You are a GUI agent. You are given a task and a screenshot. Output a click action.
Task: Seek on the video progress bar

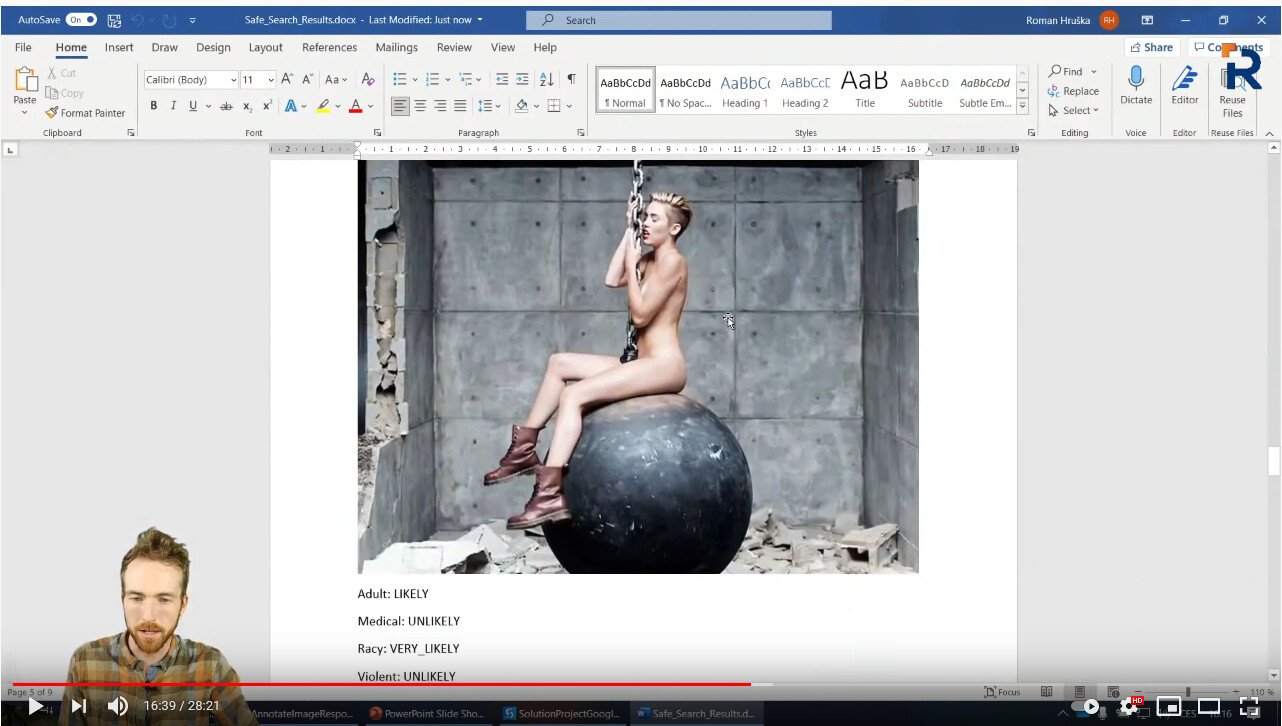(640, 684)
